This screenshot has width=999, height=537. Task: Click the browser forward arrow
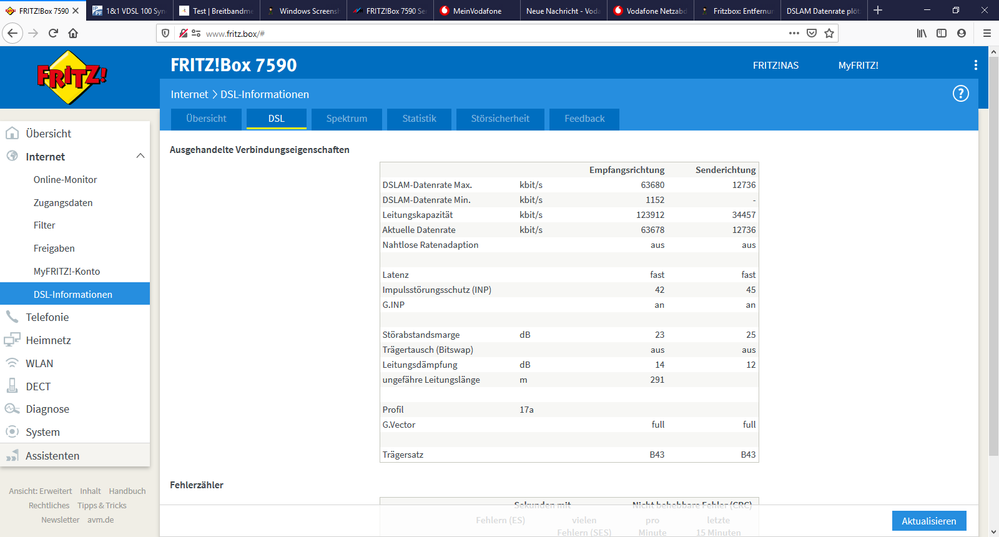coord(33,33)
